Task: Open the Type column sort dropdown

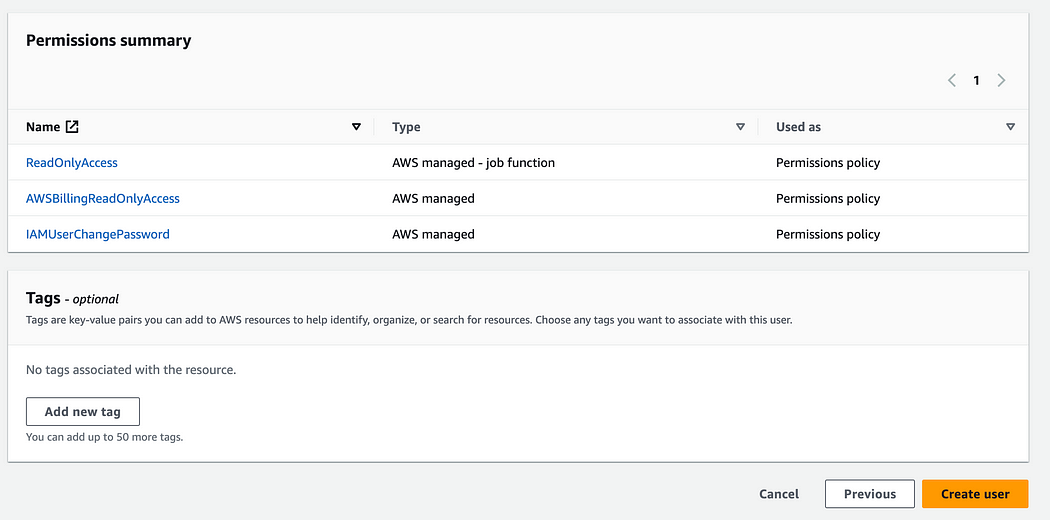Action: 740,126
